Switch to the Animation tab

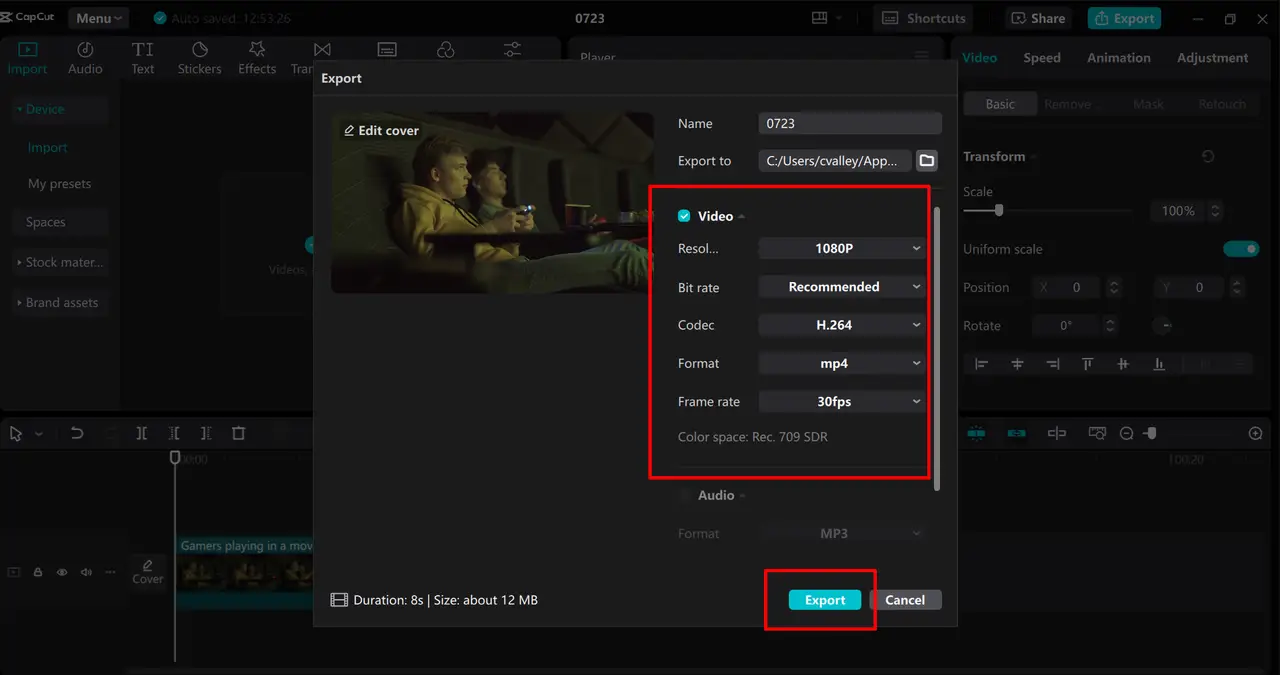pyautogui.click(x=1118, y=58)
